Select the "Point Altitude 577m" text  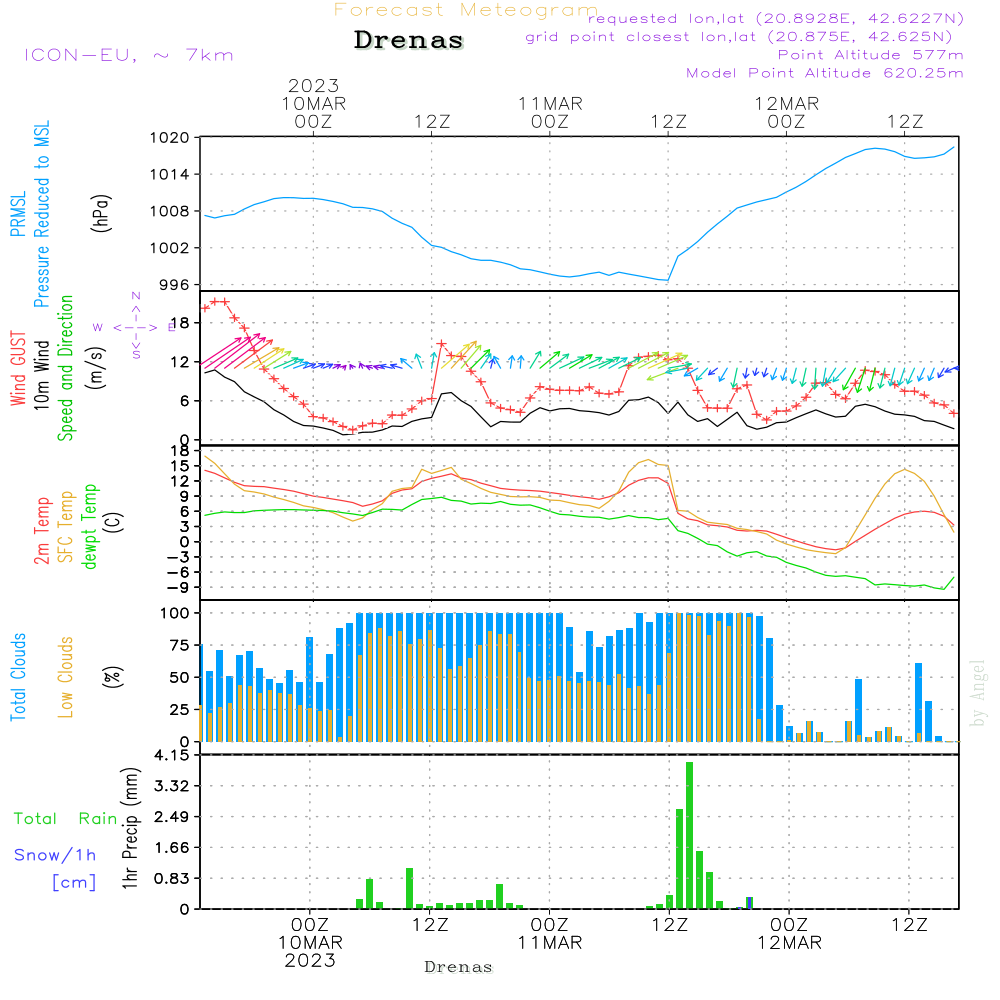[x=870, y=55]
